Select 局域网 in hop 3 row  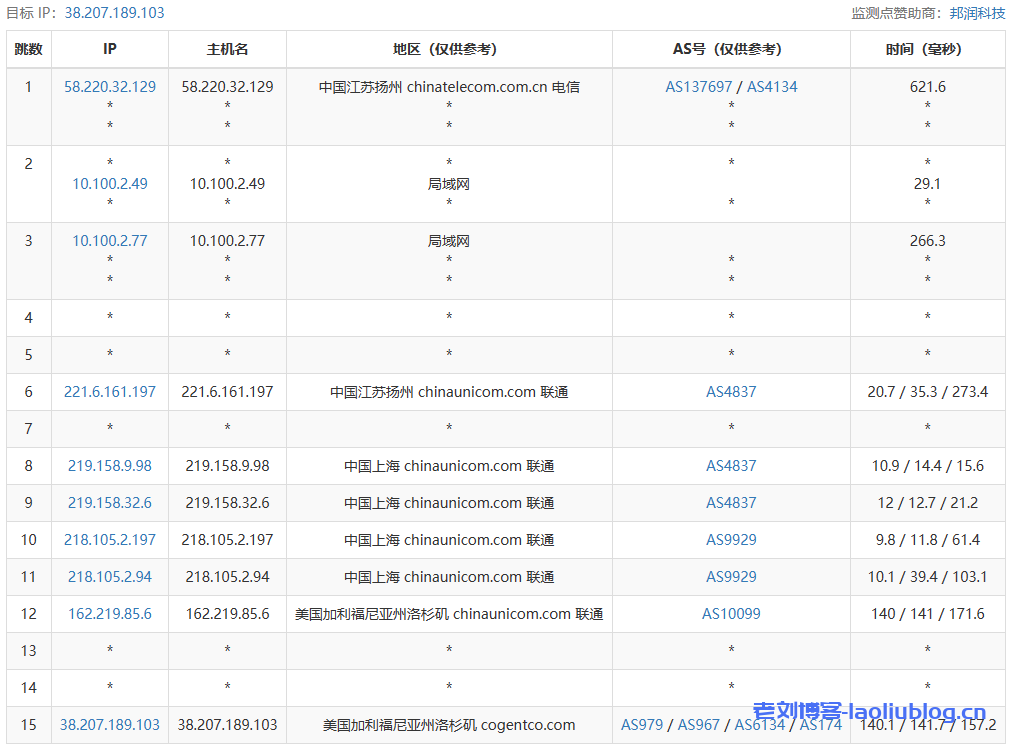click(449, 241)
